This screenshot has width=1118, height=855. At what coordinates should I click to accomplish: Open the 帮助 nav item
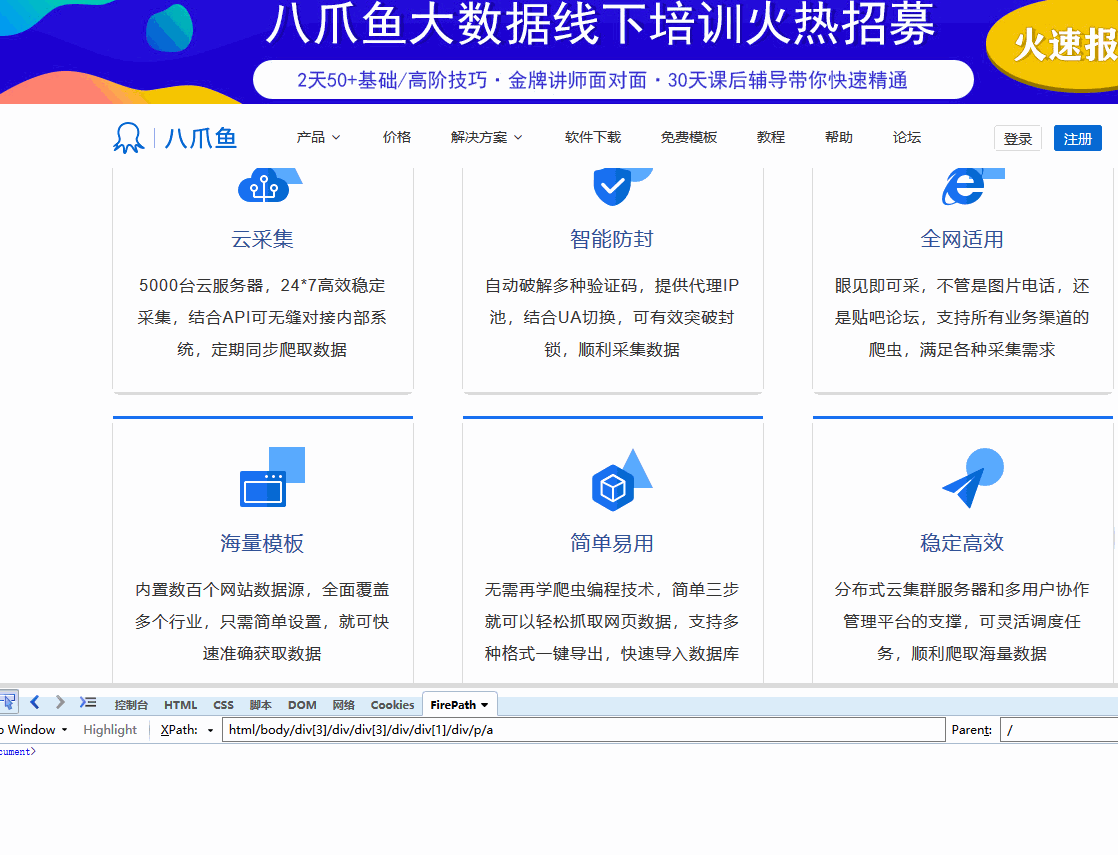pos(838,137)
